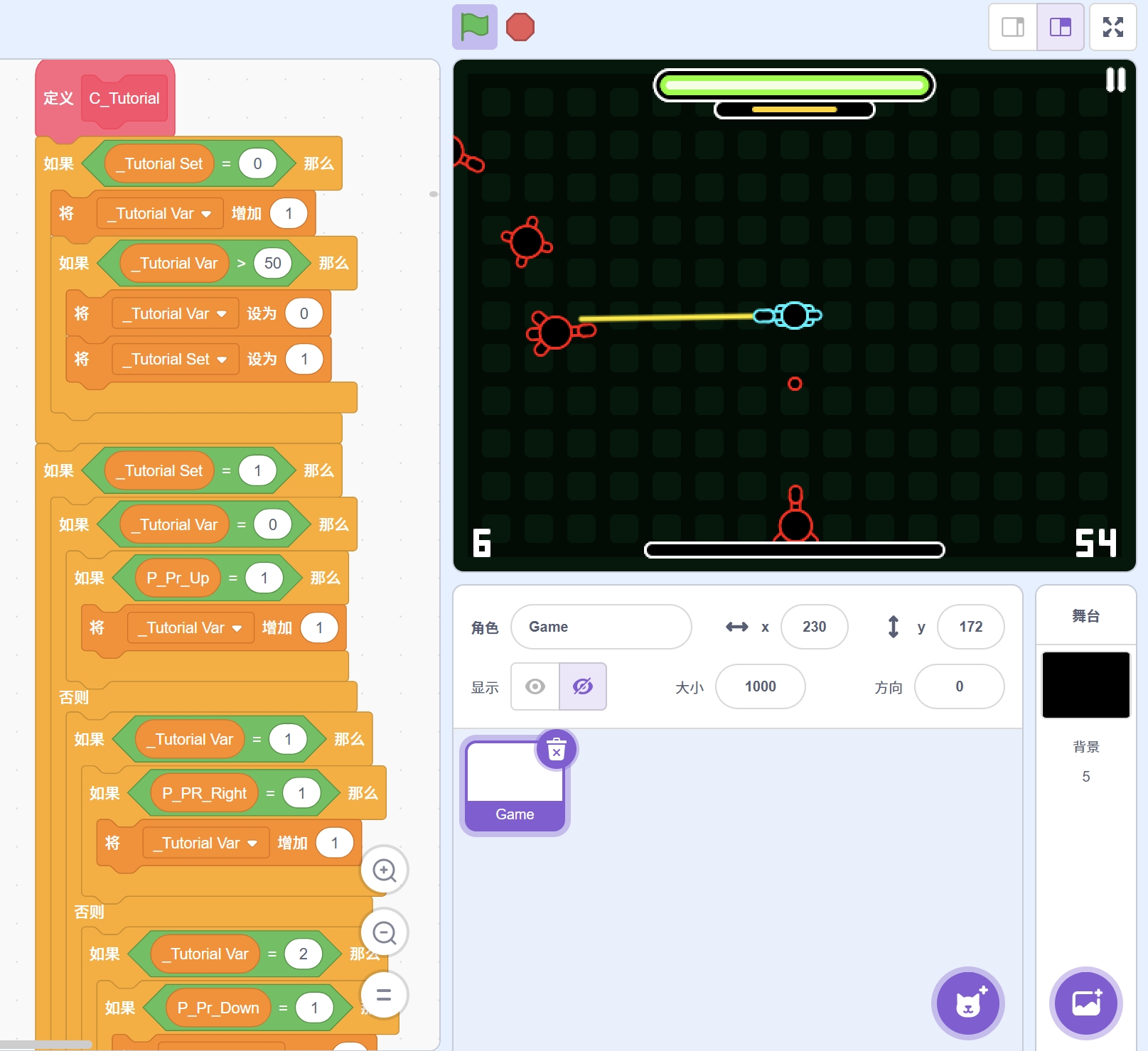Open the choose a backdrop button

coord(1085,1003)
